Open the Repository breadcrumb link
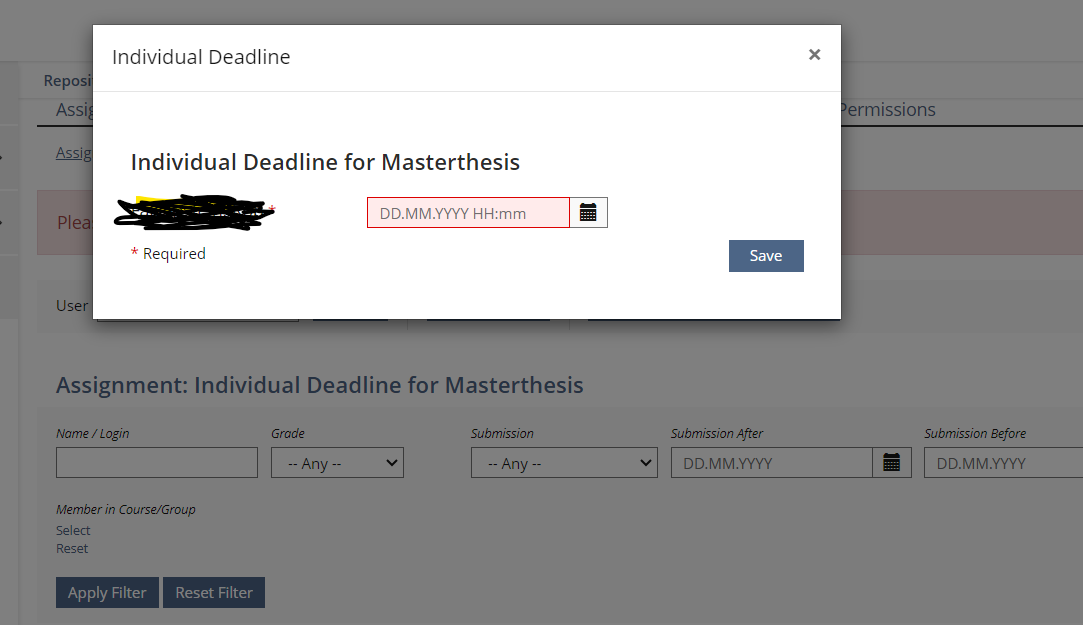The width and height of the screenshot is (1083, 625). click(x=68, y=81)
